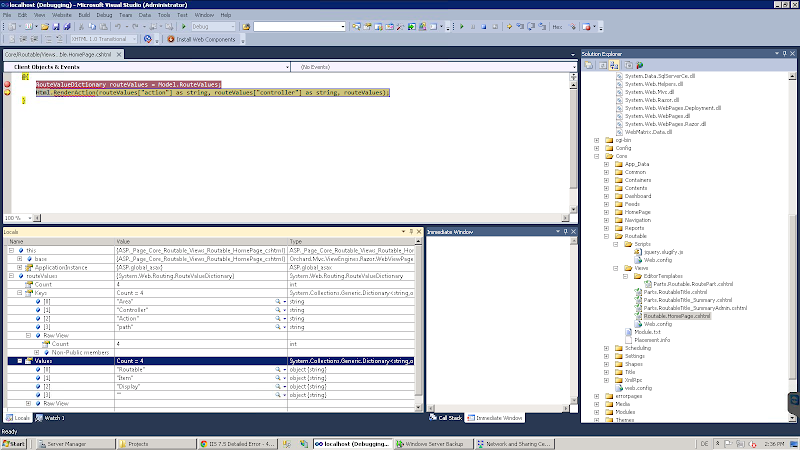The width and height of the screenshot is (800, 450).
Task: Toggle Hex hexadecimal display button
Action: [x=557, y=27]
